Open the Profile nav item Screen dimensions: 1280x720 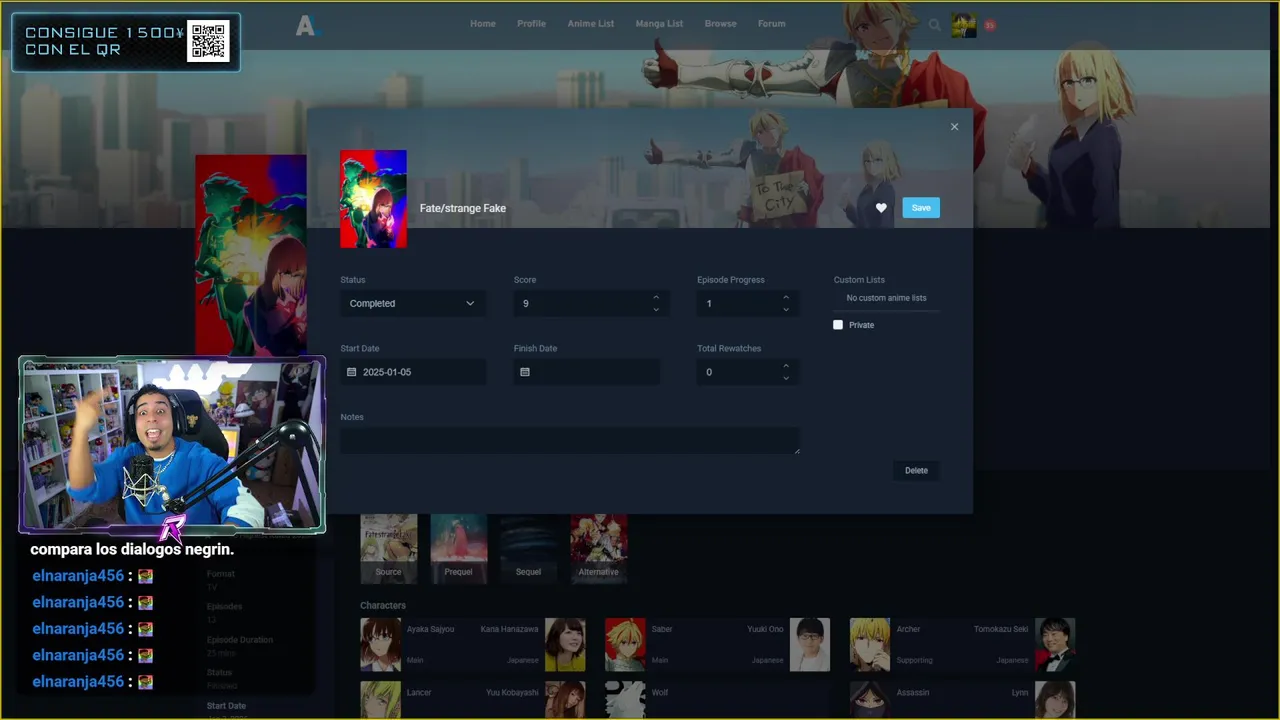point(531,24)
